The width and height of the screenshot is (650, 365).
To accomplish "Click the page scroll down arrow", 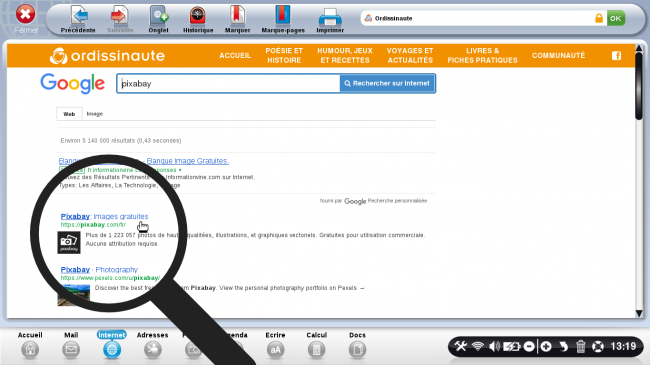I will [x=639, y=313].
